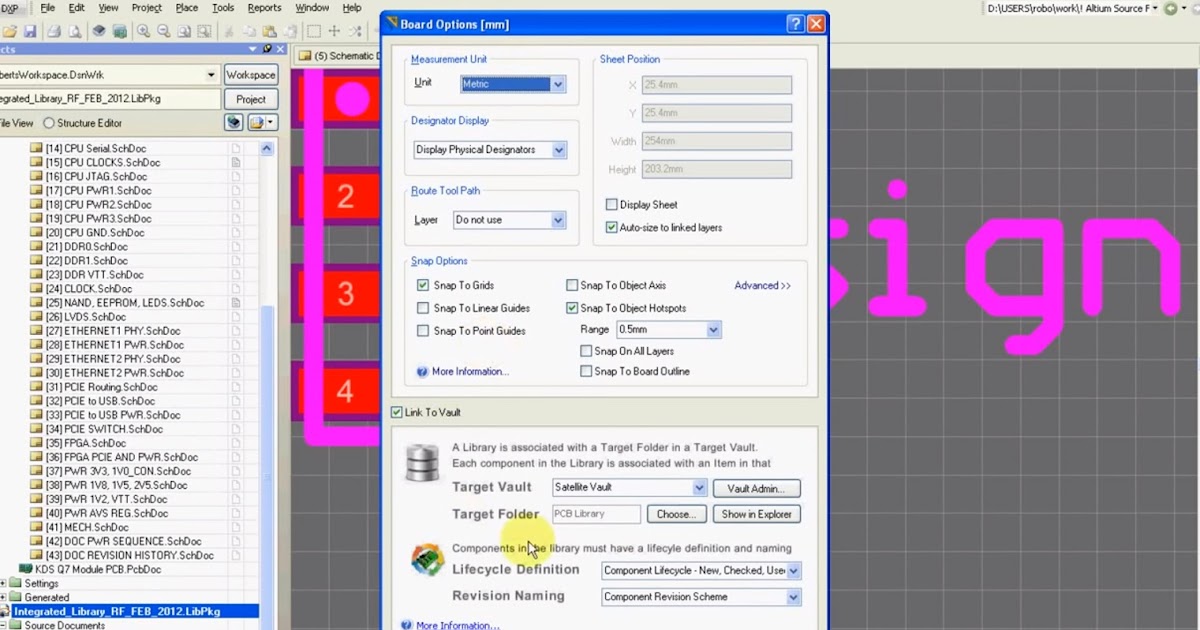Click the select inside area dashed rectangle icon
This screenshot has width=1200, height=630.
313,31
